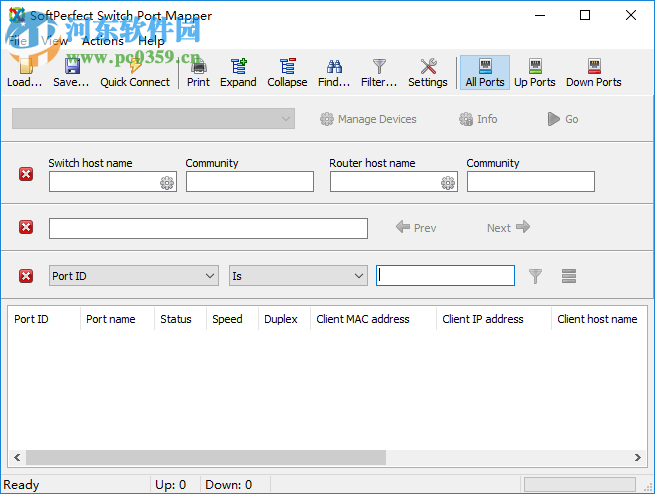
Task: Expand all rows with Expand tool
Action: pyautogui.click(x=238, y=73)
